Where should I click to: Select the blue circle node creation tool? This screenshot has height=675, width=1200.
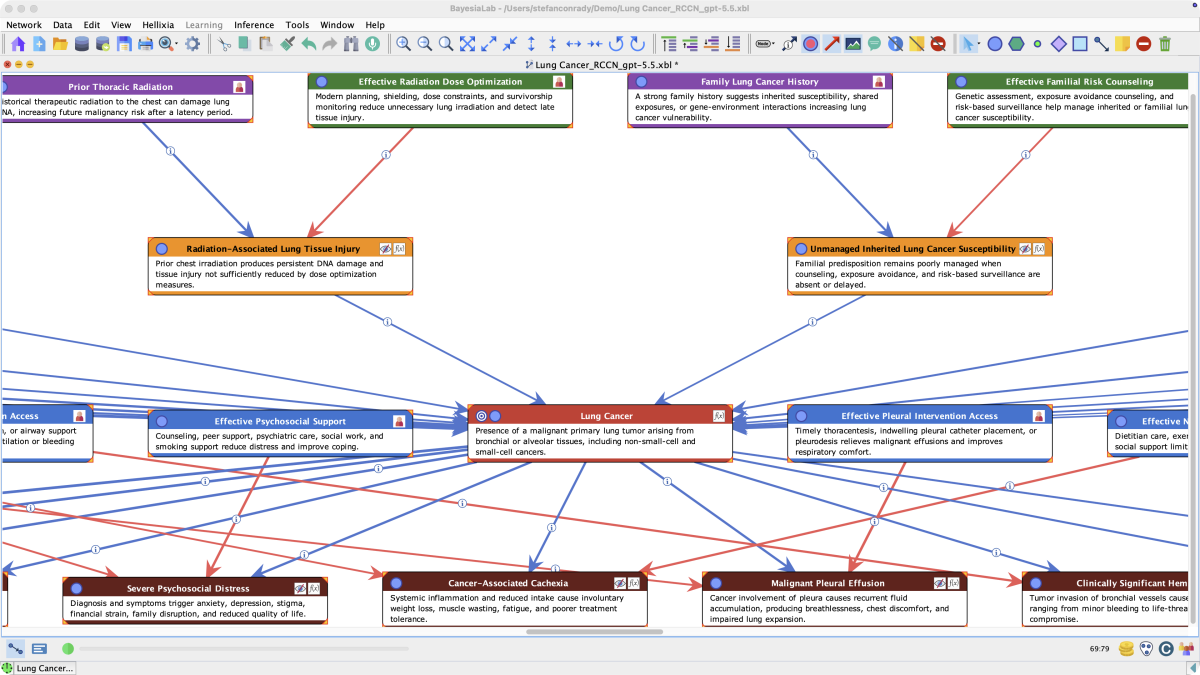click(x=995, y=44)
